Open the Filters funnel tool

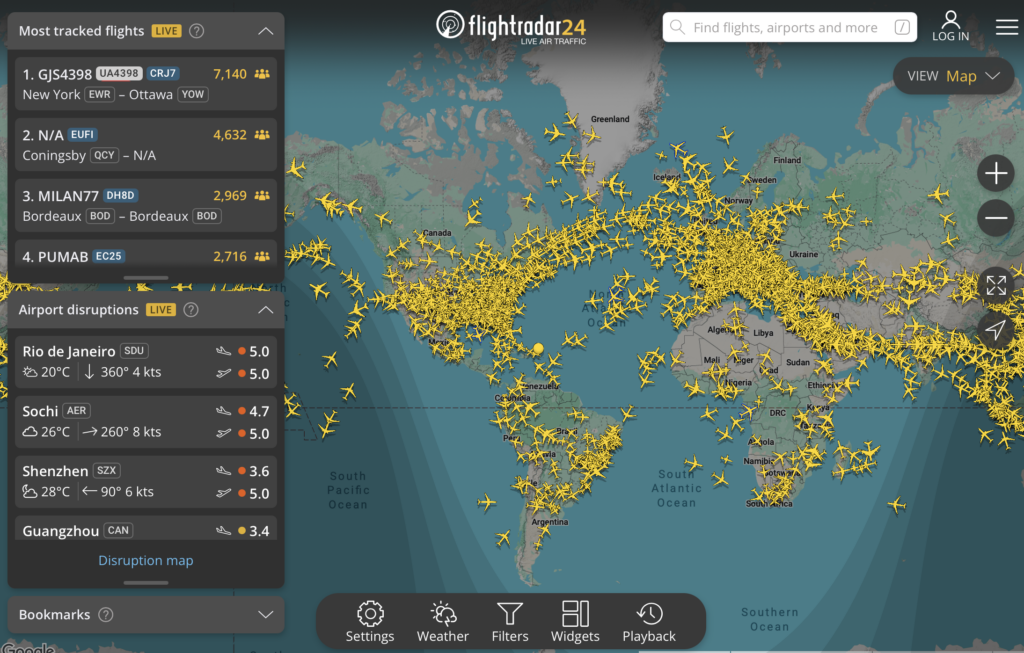pyautogui.click(x=509, y=622)
